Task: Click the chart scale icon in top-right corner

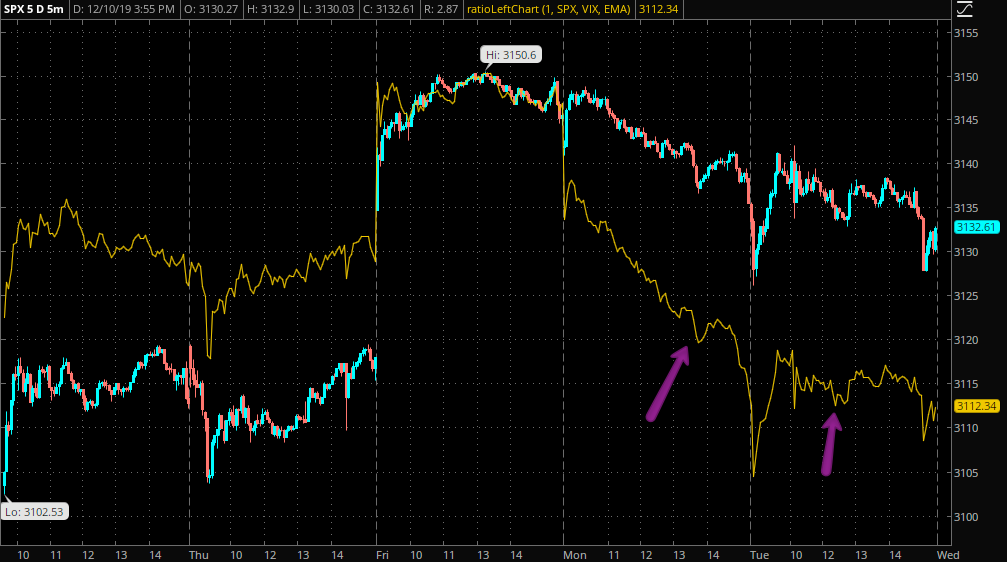Action: click(965, 9)
